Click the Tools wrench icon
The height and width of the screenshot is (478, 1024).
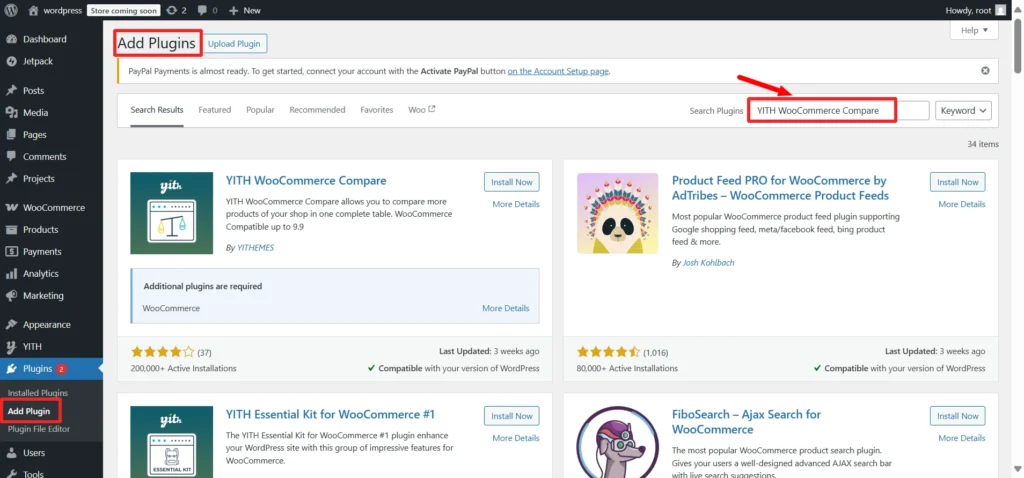11,475
